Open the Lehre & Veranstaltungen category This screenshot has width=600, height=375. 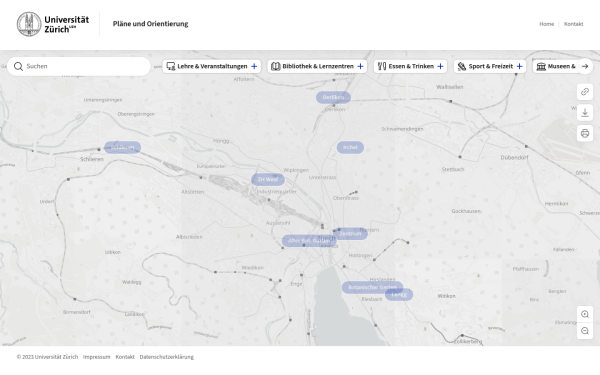click(x=212, y=67)
